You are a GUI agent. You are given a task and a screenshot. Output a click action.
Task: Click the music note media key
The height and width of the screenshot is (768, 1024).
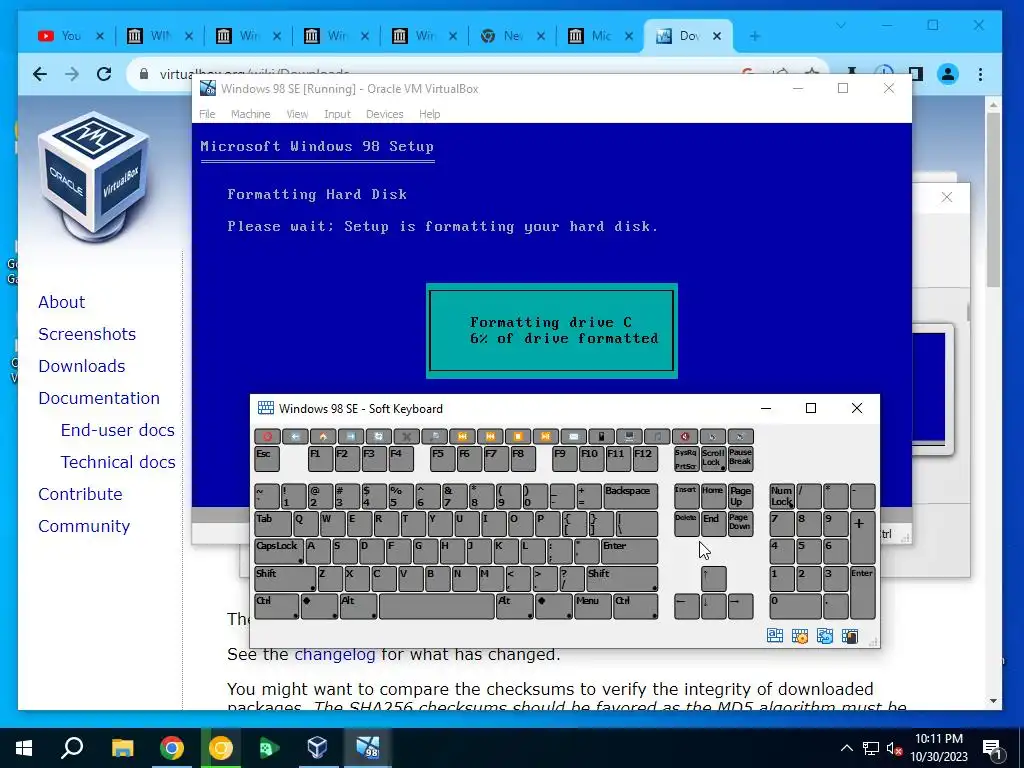click(x=657, y=436)
